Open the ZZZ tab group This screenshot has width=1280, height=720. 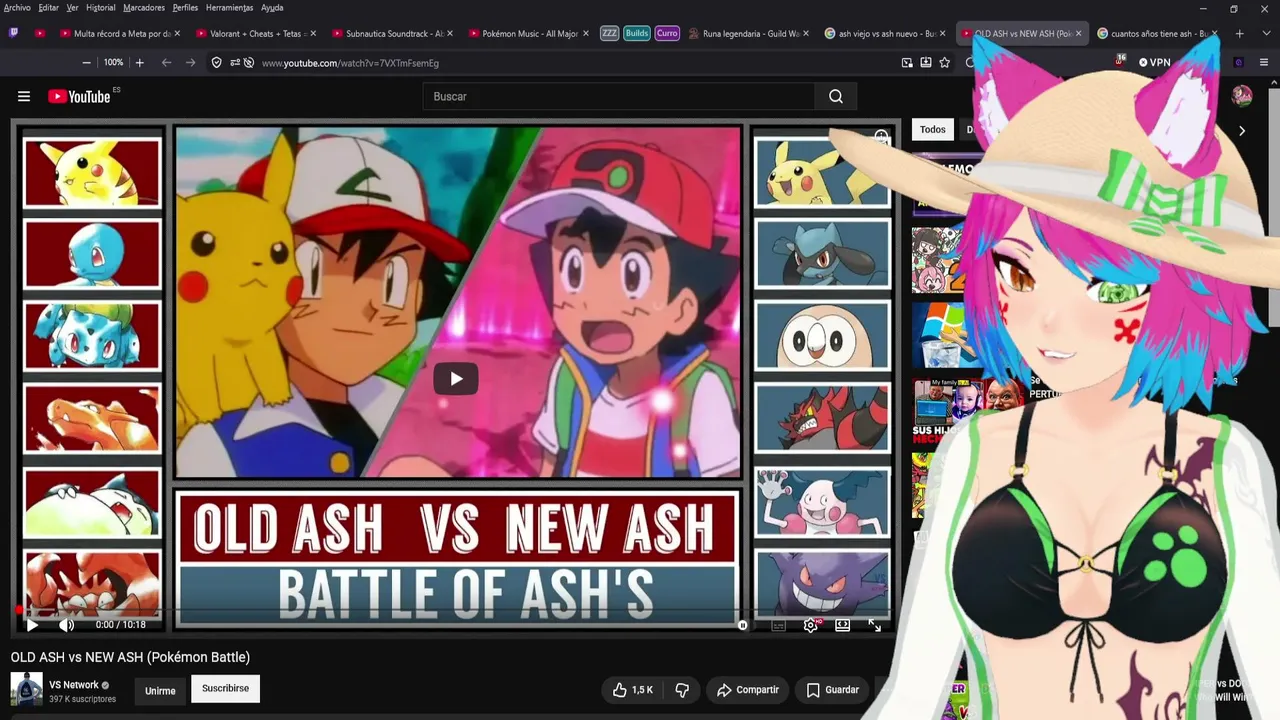coord(609,33)
